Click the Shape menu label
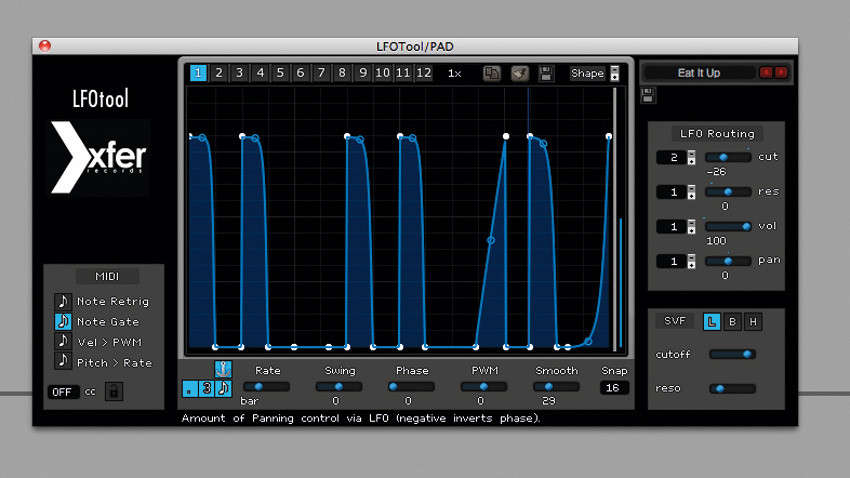 (588, 73)
